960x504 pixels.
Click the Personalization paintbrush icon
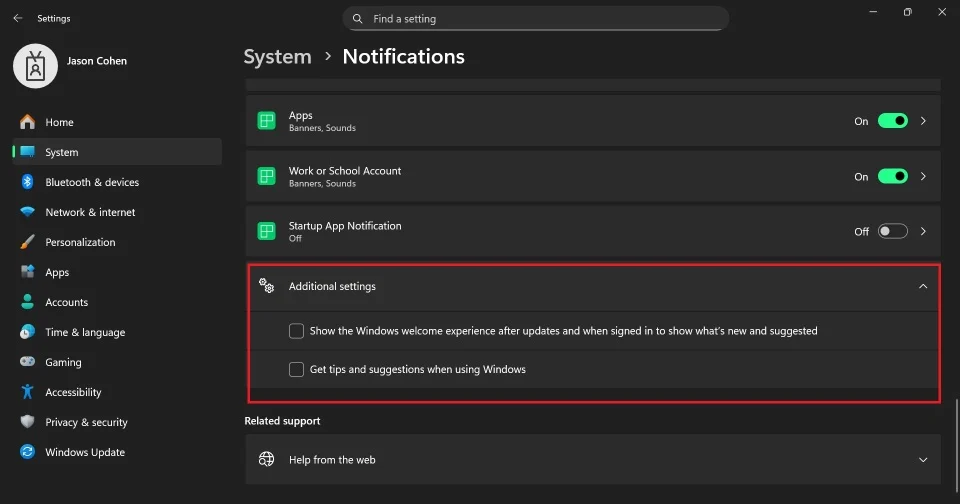(28, 242)
